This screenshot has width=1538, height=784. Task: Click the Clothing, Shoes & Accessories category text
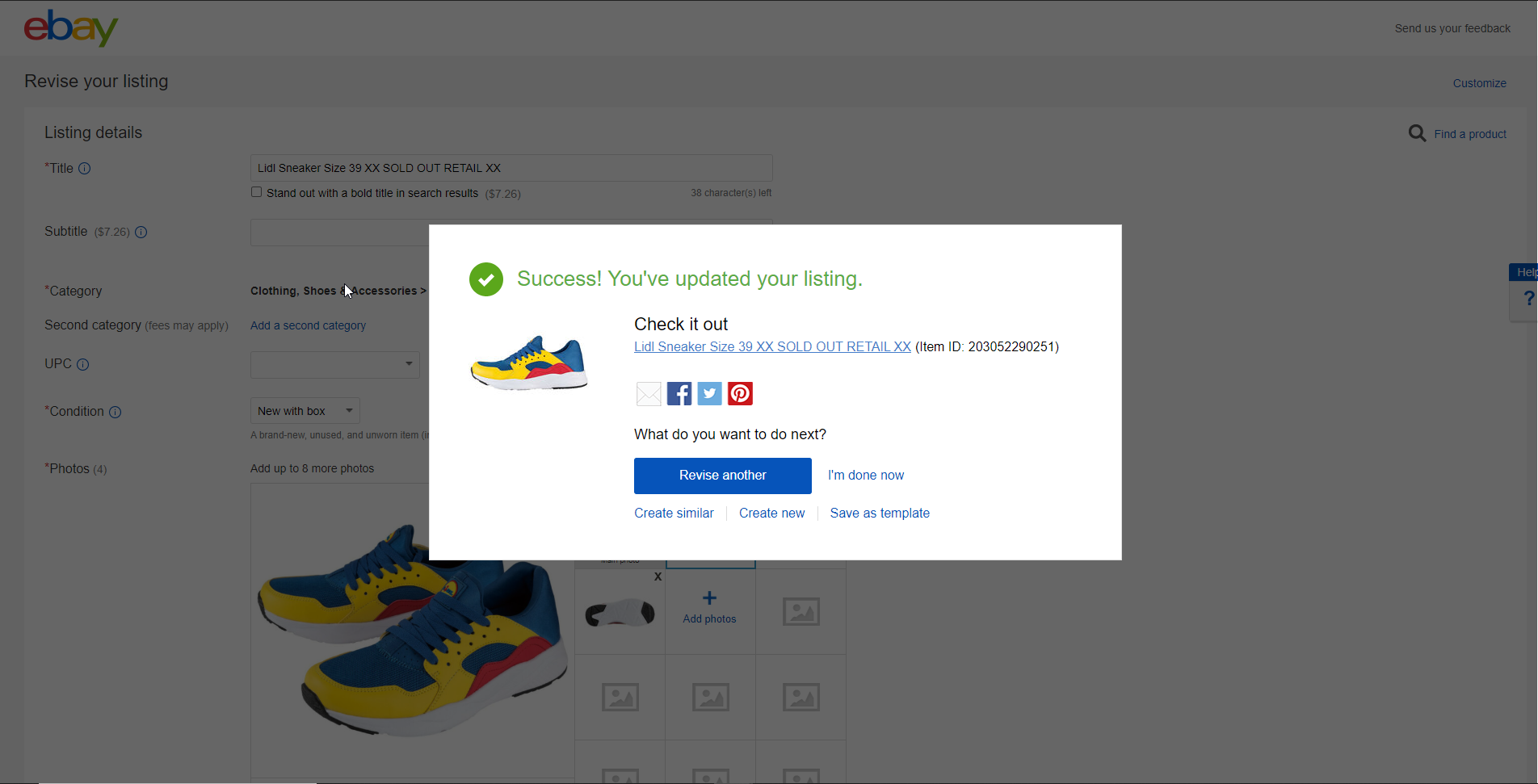pos(338,291)
